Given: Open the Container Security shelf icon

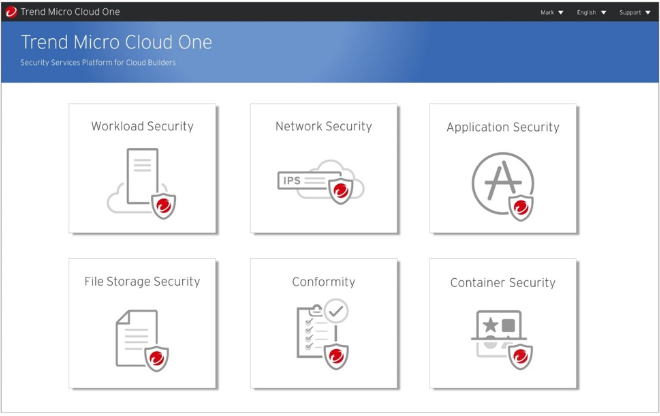Looking at the screenshot, I should coord(502,340).
